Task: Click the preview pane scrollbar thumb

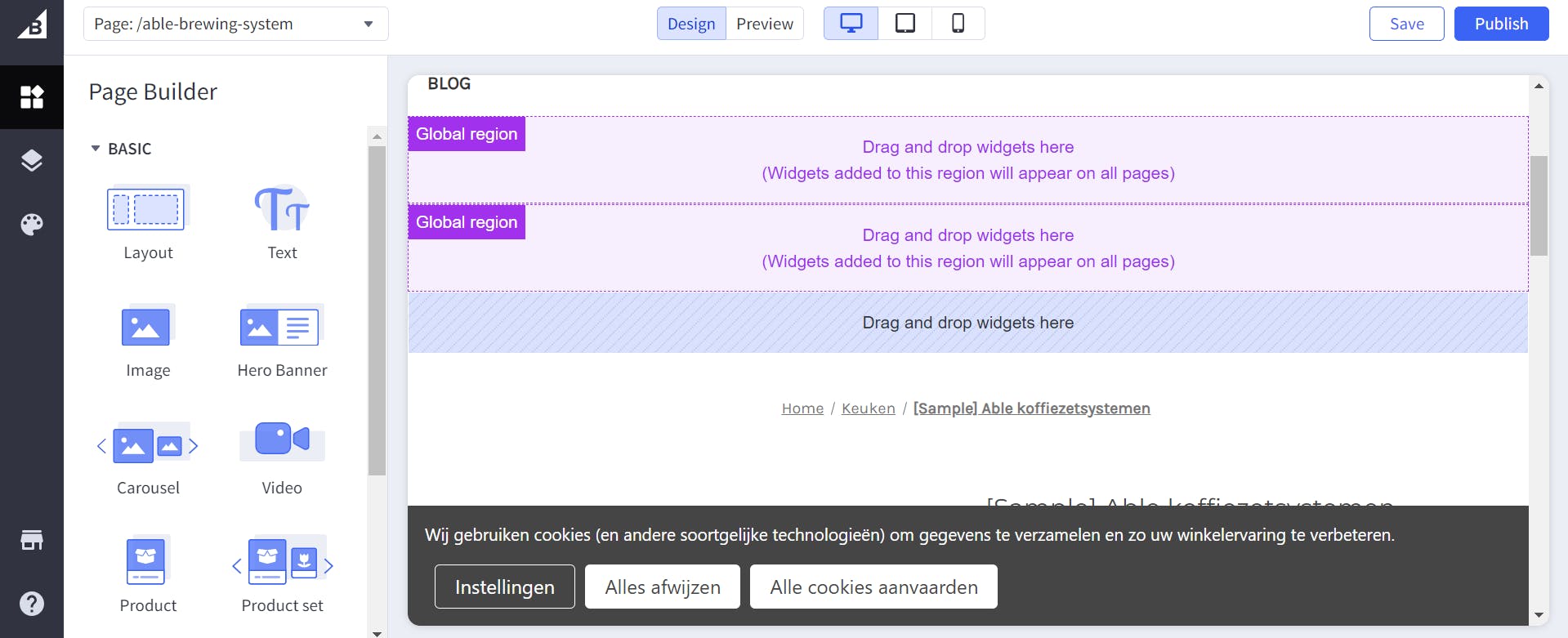Action: click(x=1539, y=206)
